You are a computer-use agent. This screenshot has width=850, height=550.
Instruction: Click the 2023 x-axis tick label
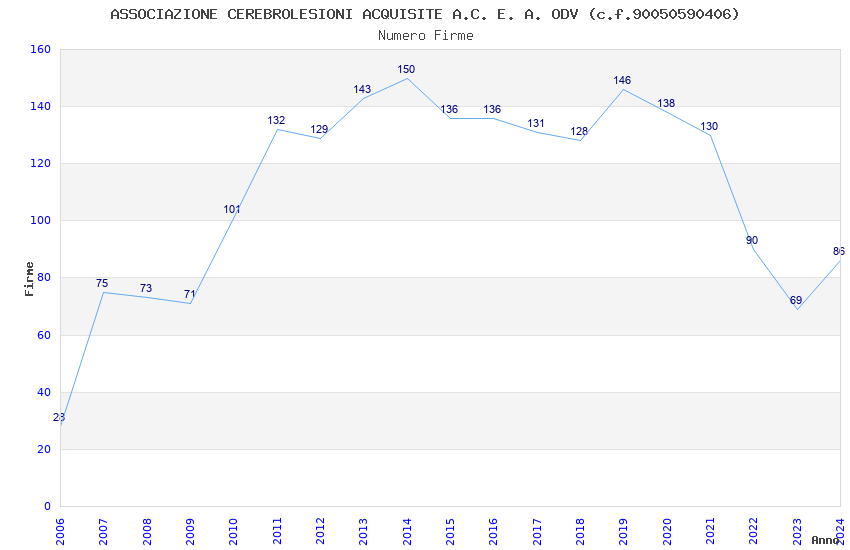tap(797, 532)
